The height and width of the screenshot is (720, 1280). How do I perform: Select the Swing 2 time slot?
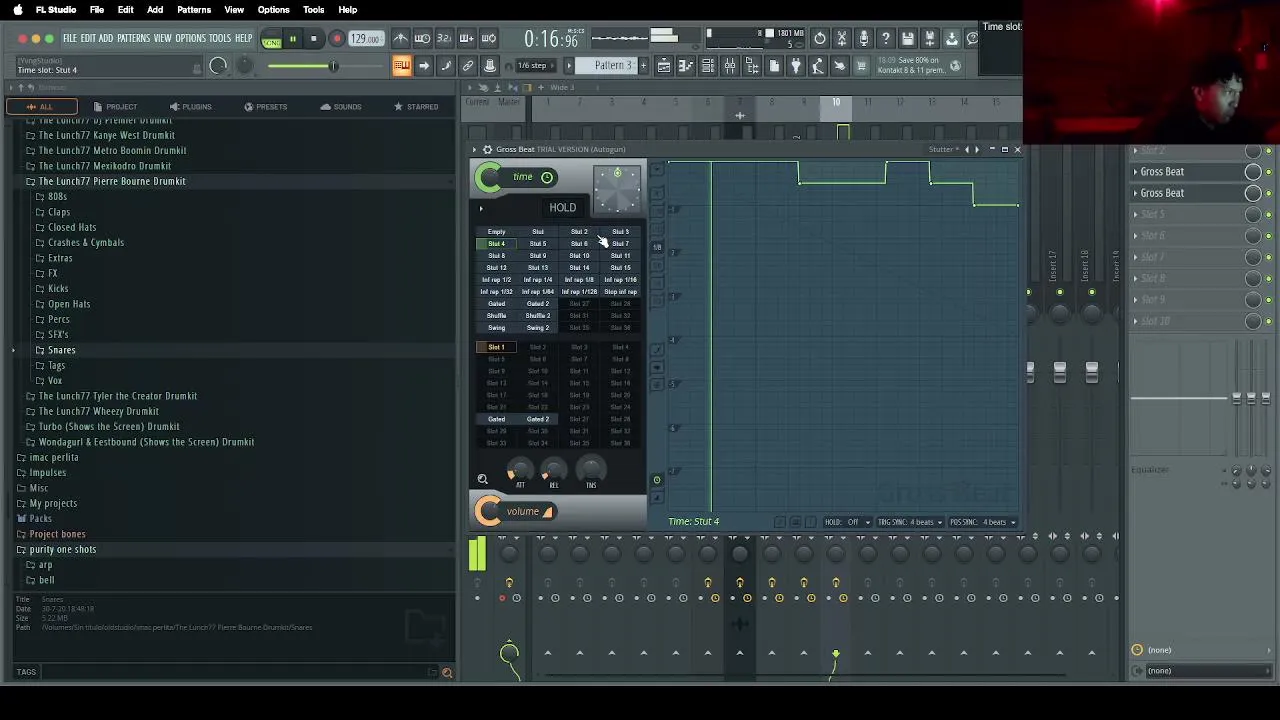pos(538,328)
